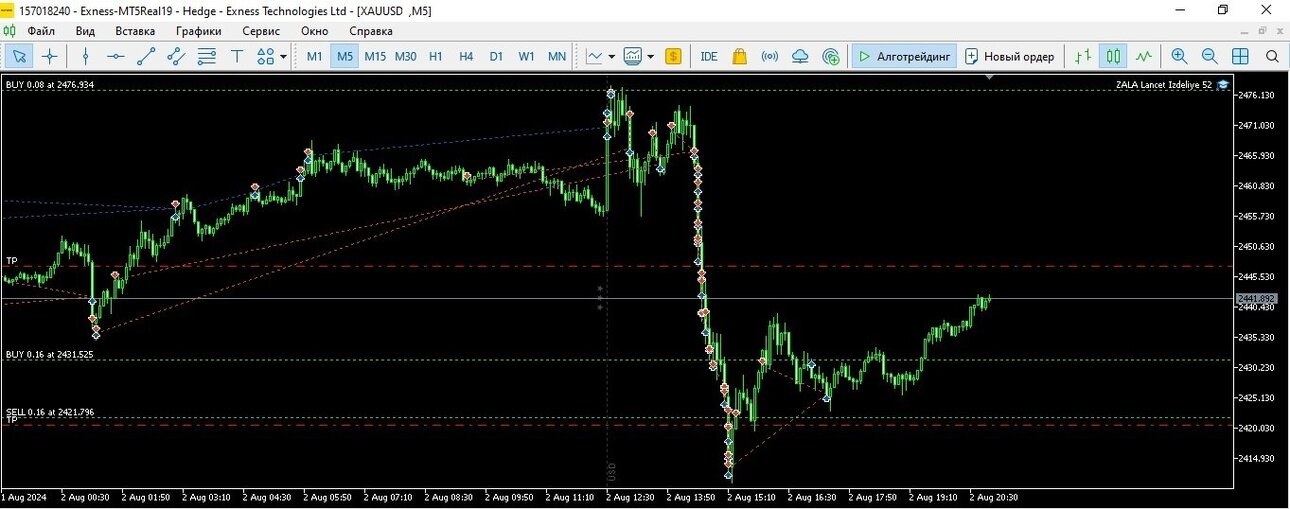This screenshot has width=1290, height=509.
Task: Click the VPS add server icon
Action: [831, 56]
